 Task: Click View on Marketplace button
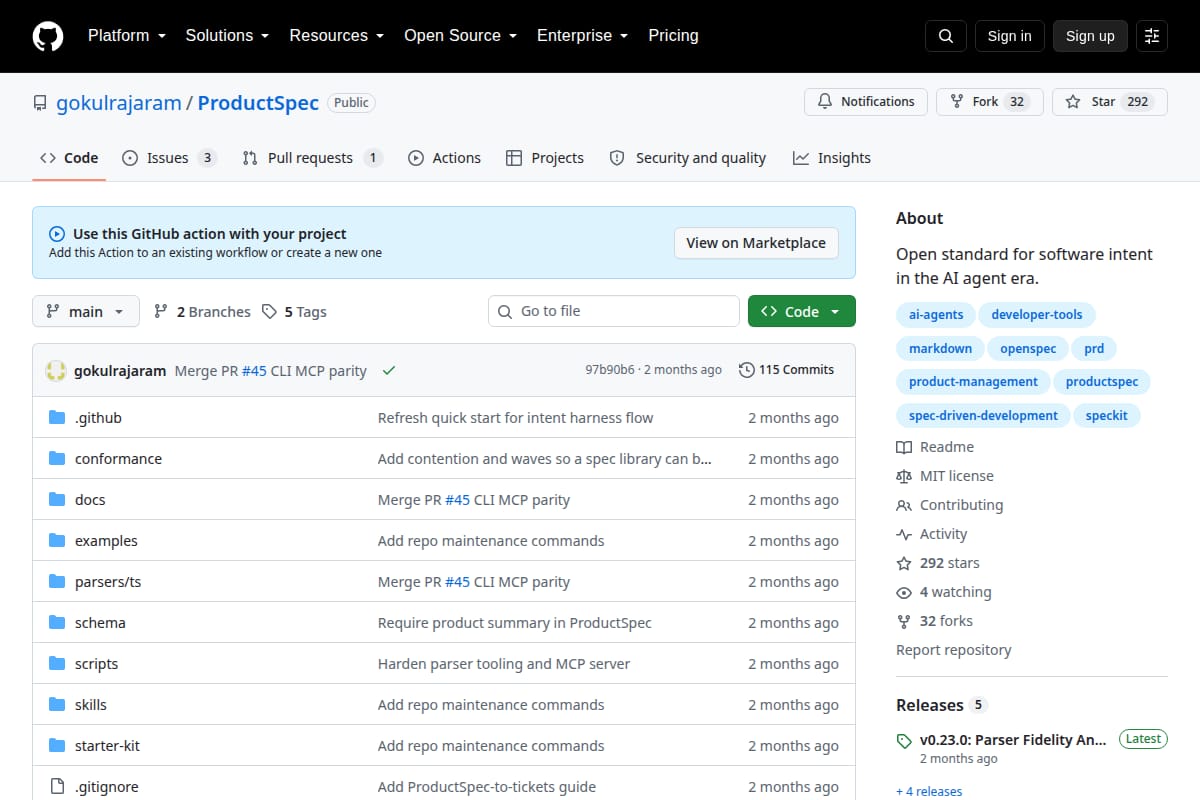[x=756, y=243]
